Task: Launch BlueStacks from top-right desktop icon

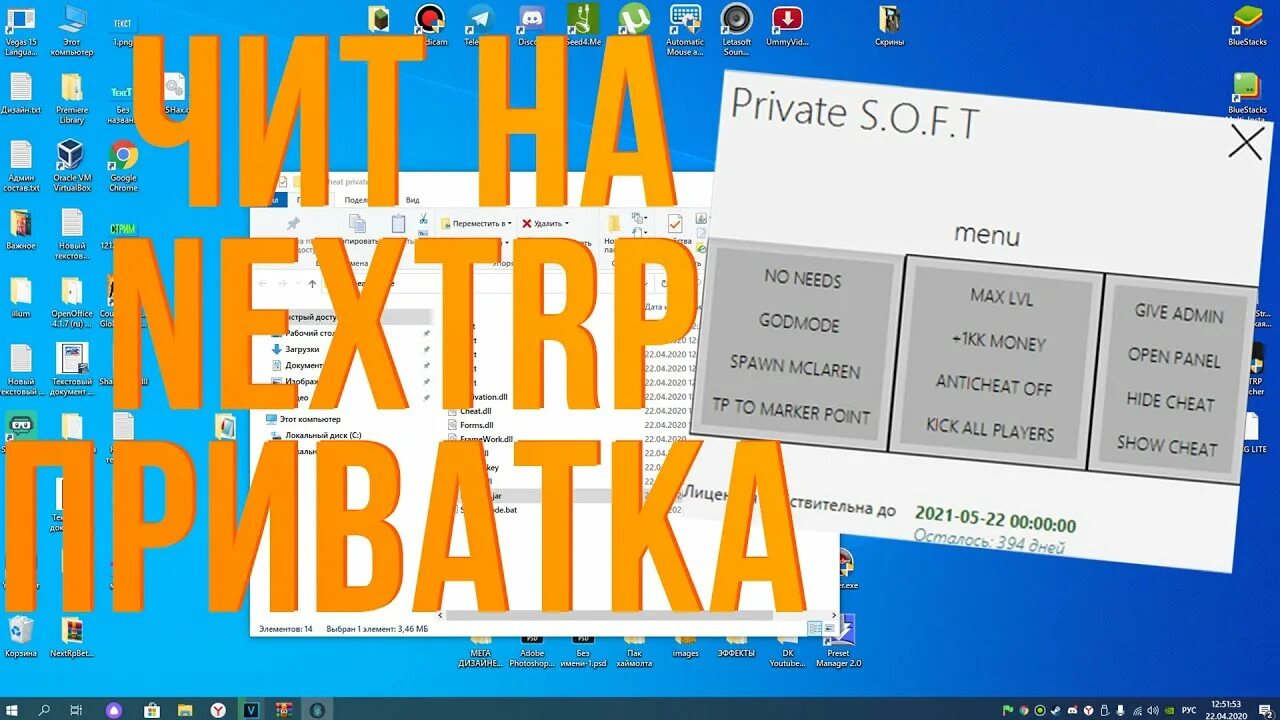Action: pos(1247,27)
